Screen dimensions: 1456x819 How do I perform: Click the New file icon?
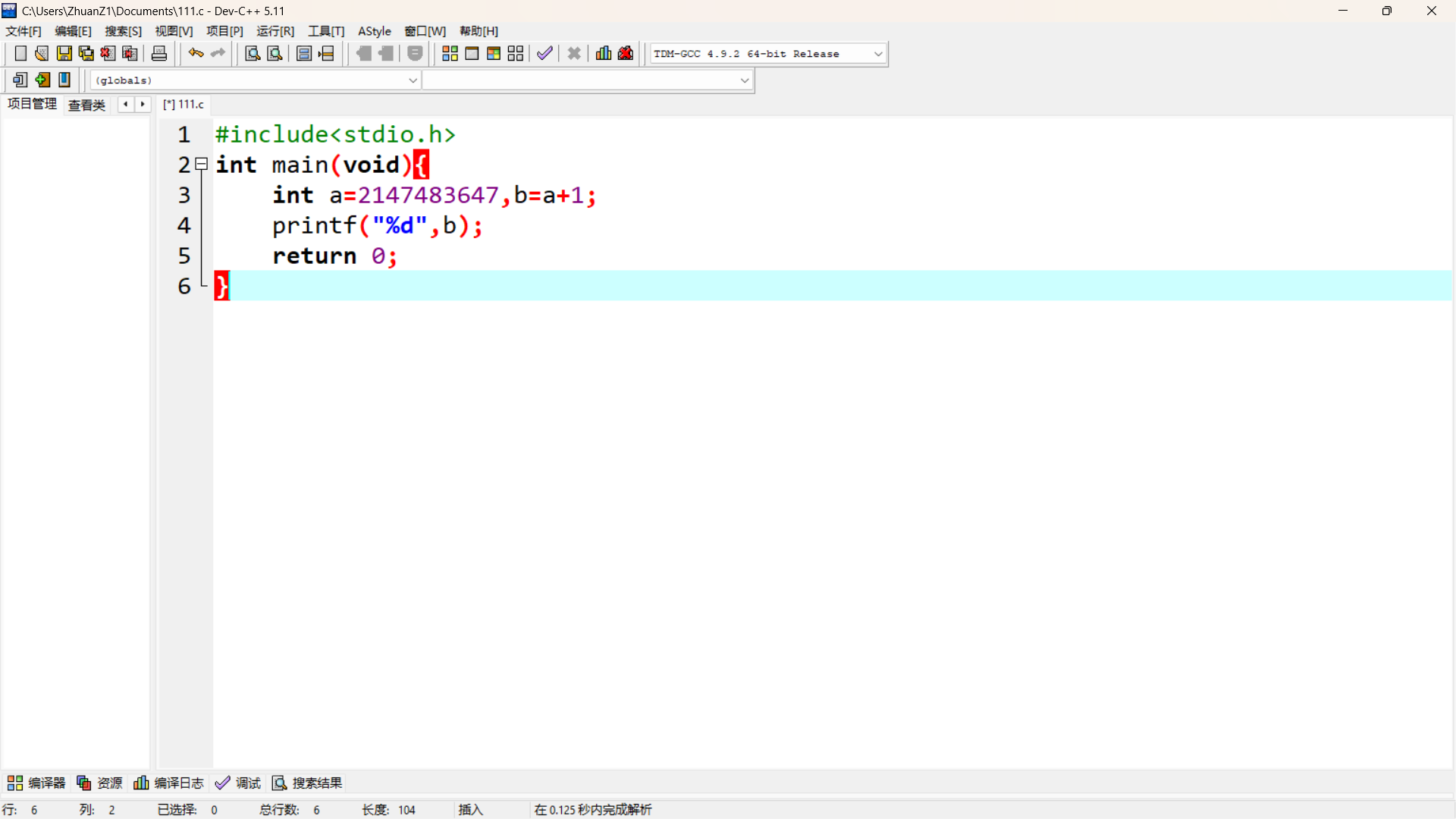coord(20,54)
